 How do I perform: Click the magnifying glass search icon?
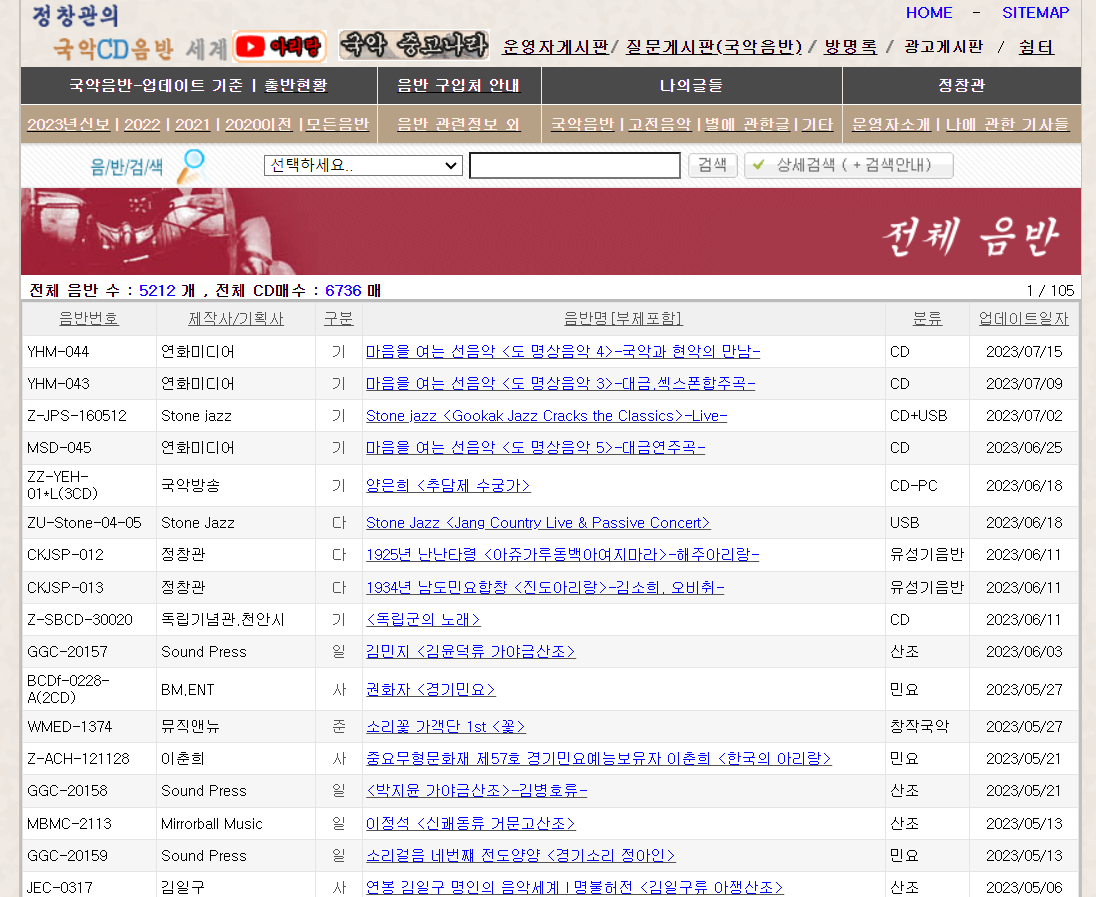(x=190, y=166)
